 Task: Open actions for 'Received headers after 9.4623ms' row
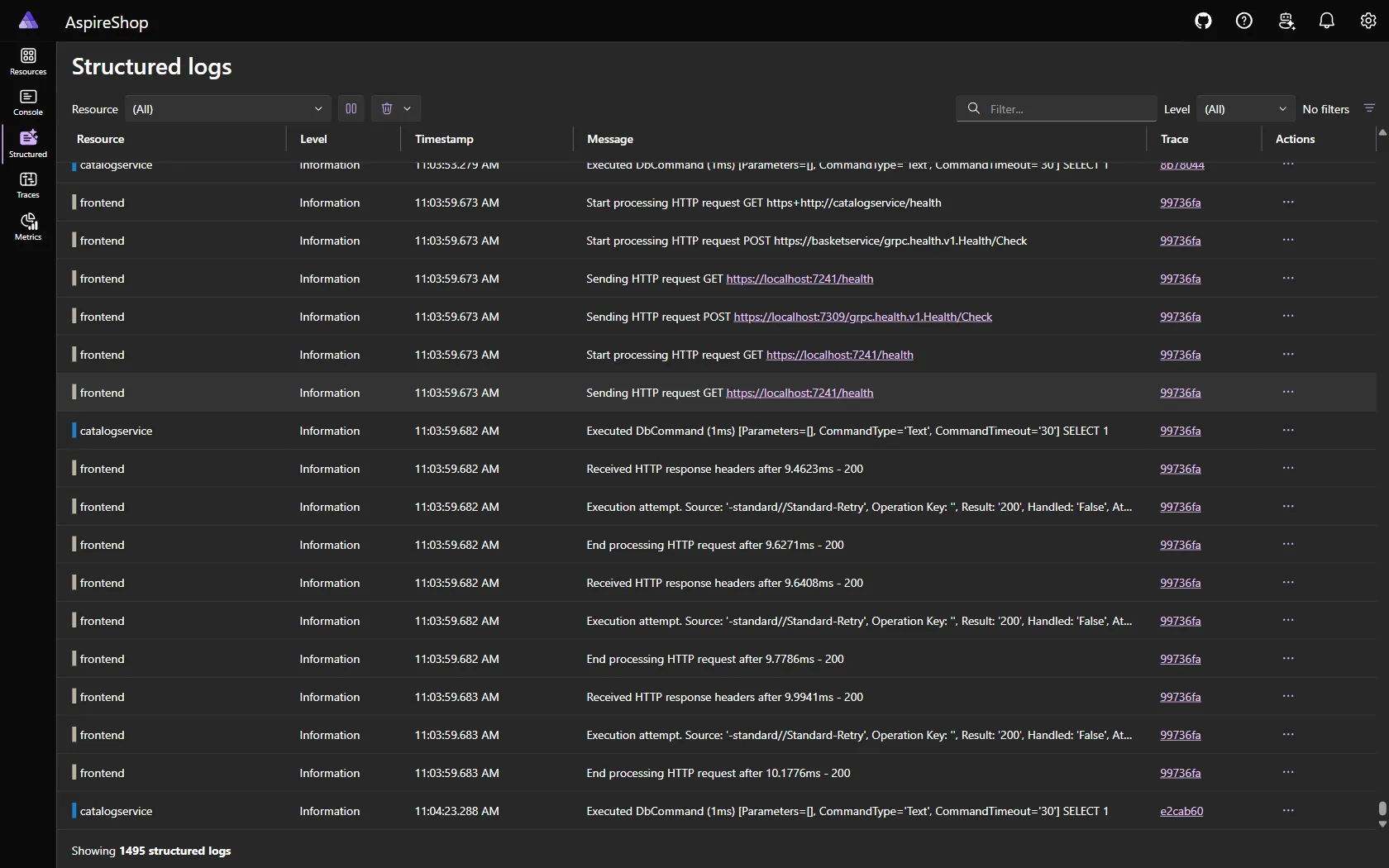tap(1288, 468)
